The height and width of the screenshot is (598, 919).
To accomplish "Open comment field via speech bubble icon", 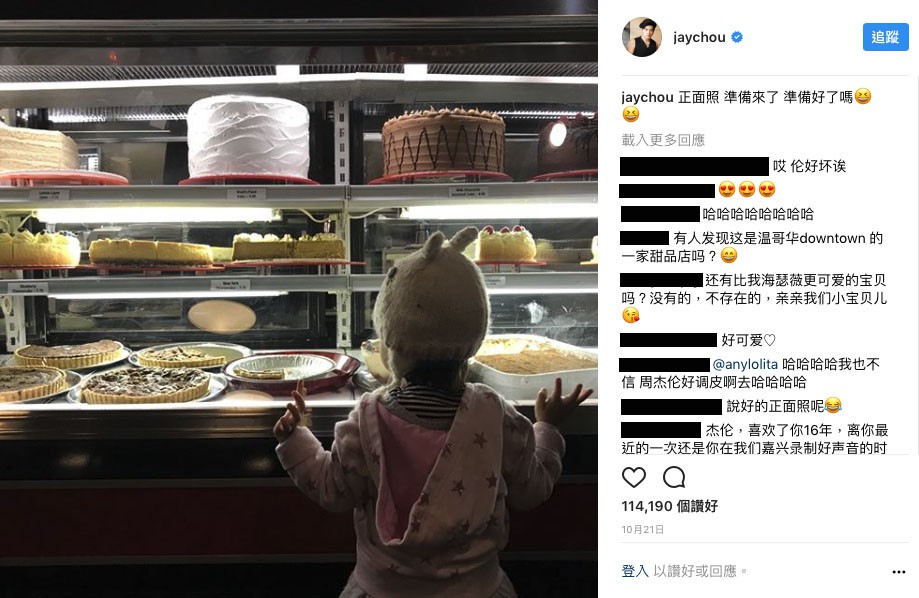I will 674,477.
